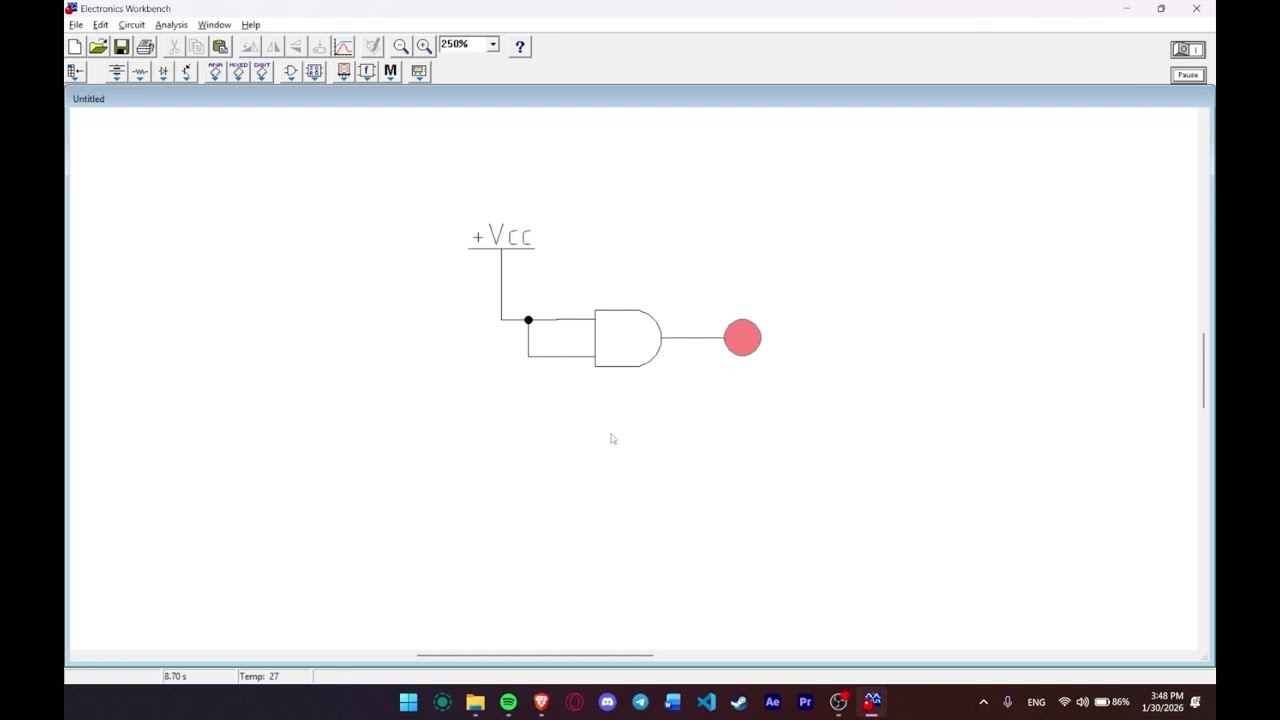
Task: Zoom in on the circuit view
Action: tap(424, 46)
